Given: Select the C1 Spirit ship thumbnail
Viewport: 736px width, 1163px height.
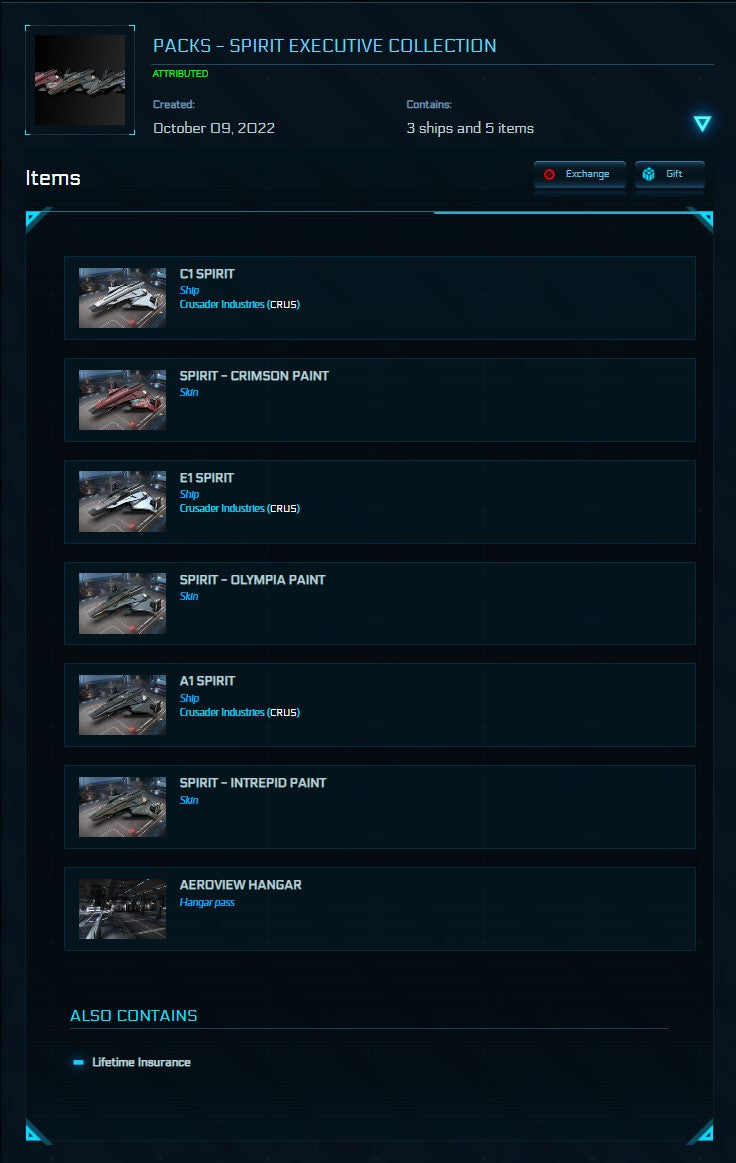Looking at the screenshot, I should coord(122,297).
